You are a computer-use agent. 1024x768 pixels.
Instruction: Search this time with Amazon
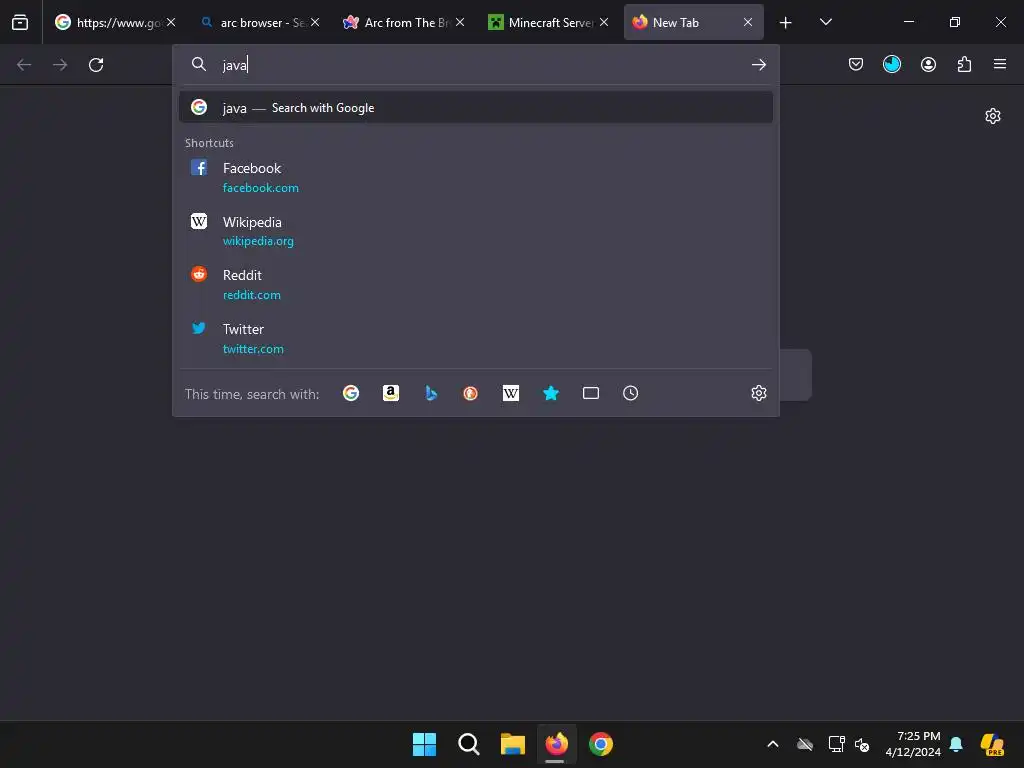(391, 393)
